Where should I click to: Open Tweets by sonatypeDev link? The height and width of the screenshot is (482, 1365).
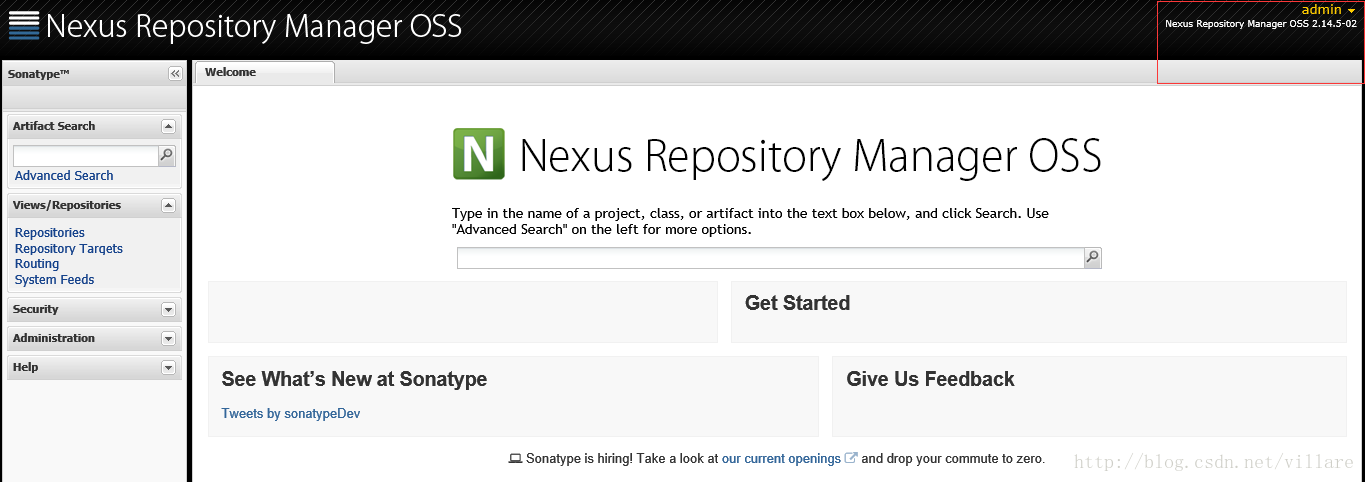291,413
